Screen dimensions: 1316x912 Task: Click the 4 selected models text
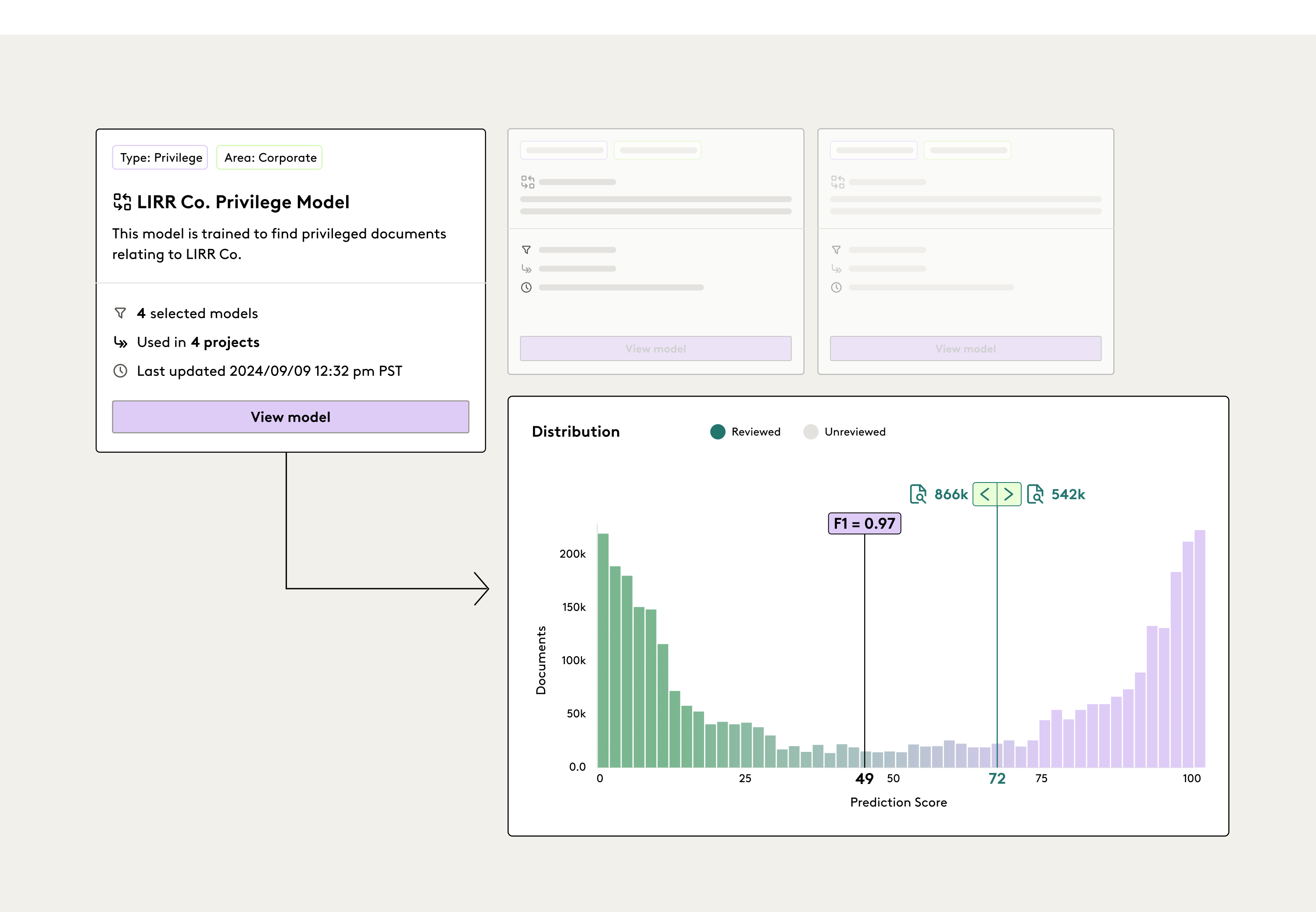pos(197,313)
